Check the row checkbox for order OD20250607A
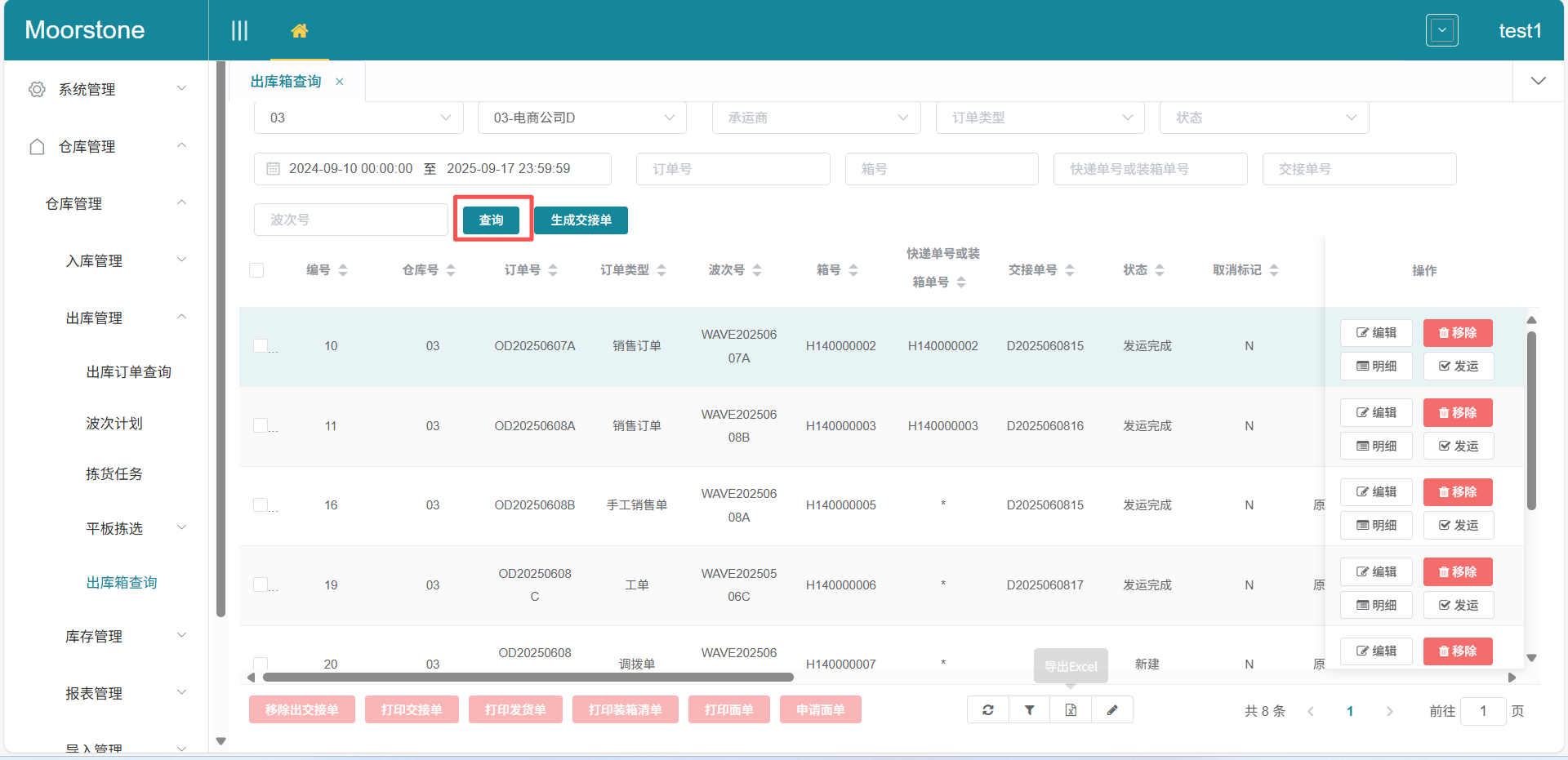 (259, 345)
